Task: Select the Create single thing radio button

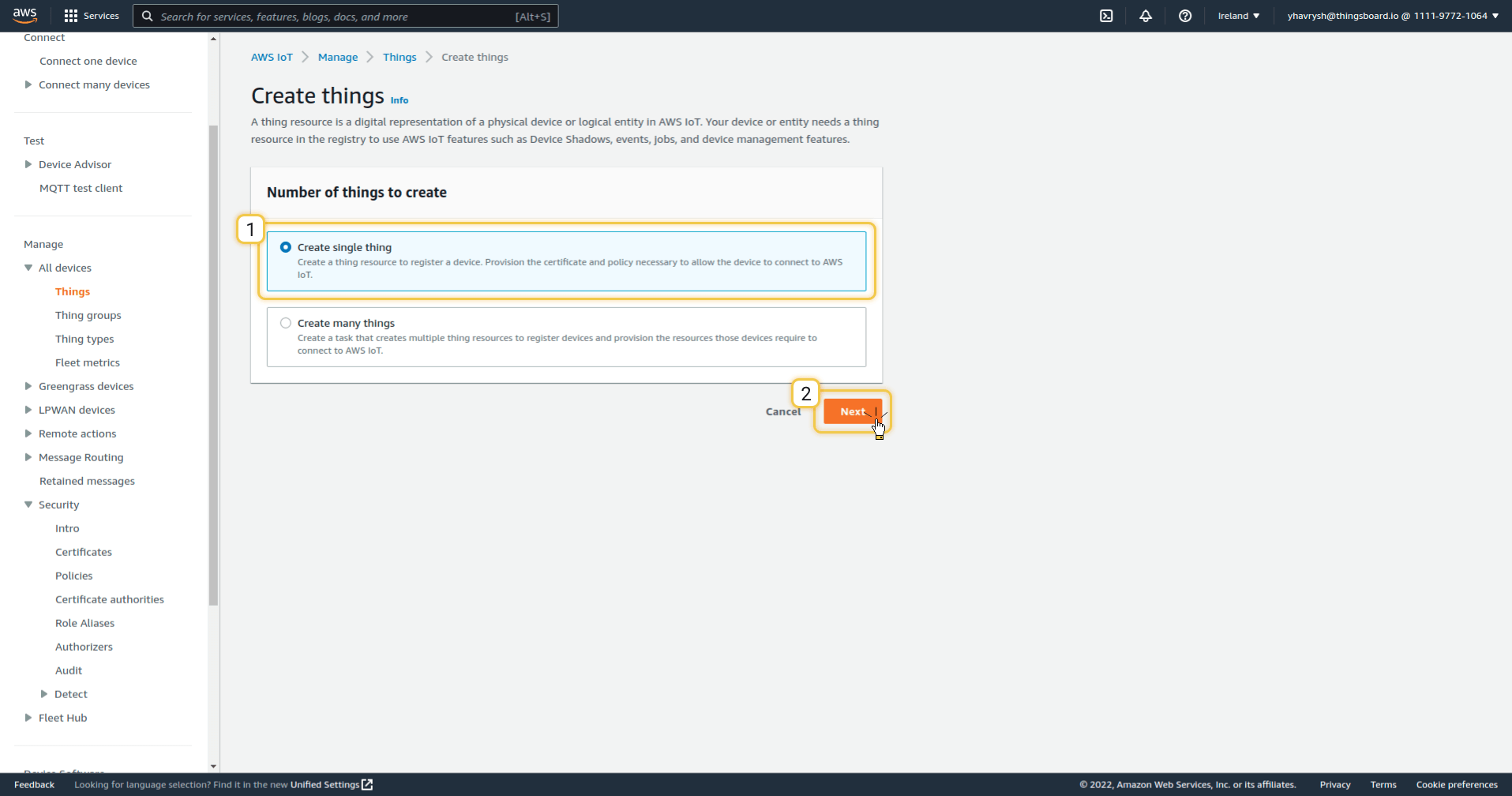Action: pyautogui.click(x=286, y=247)
